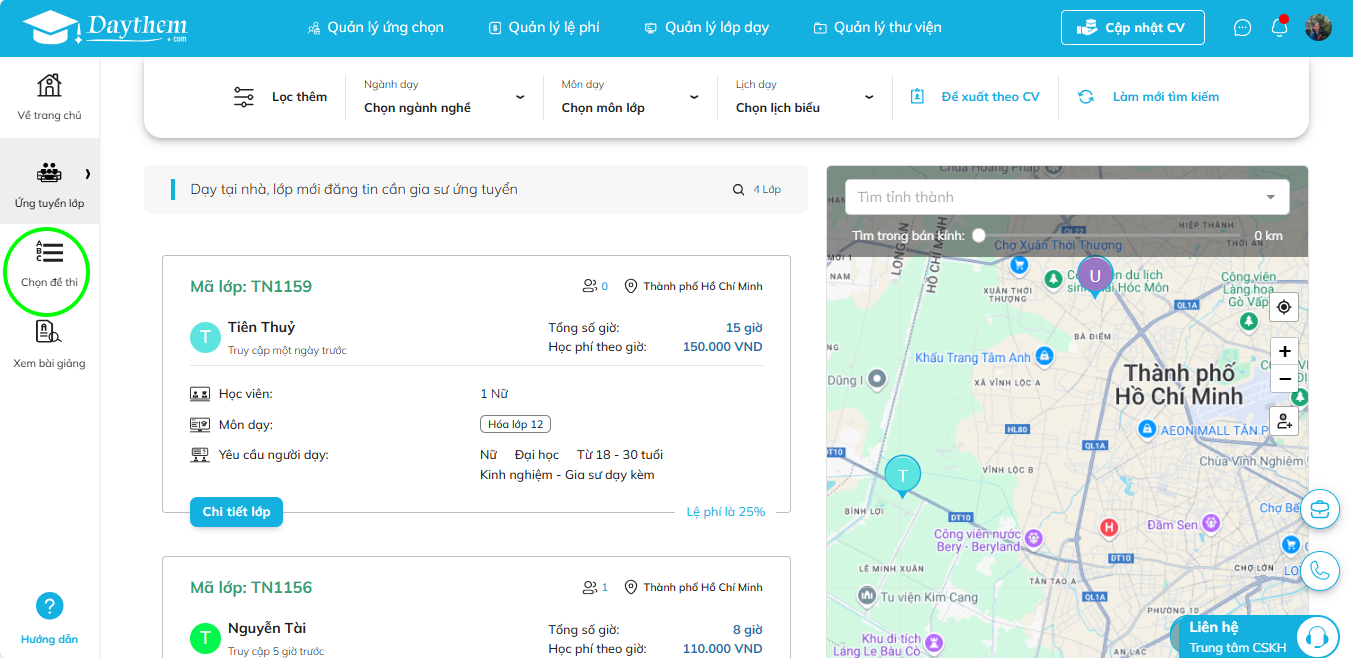Expand the Chọn môn lớp dropdown

coord(630,97)
